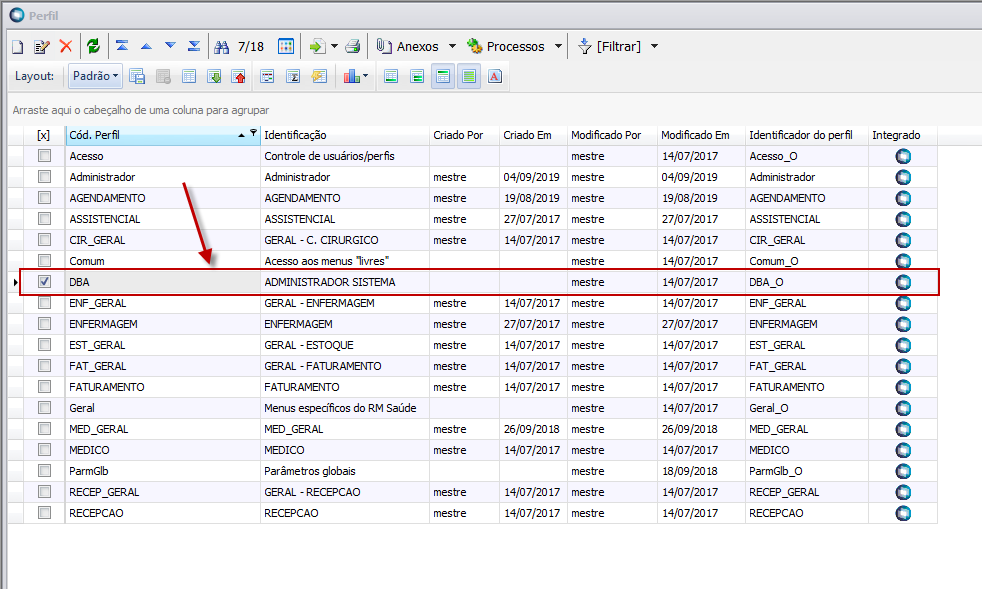Select the 'GERAL - ESTOQUE' cell
Image resolution: width=982 pixels, height=589 pixels.
(x=345, y=345)
